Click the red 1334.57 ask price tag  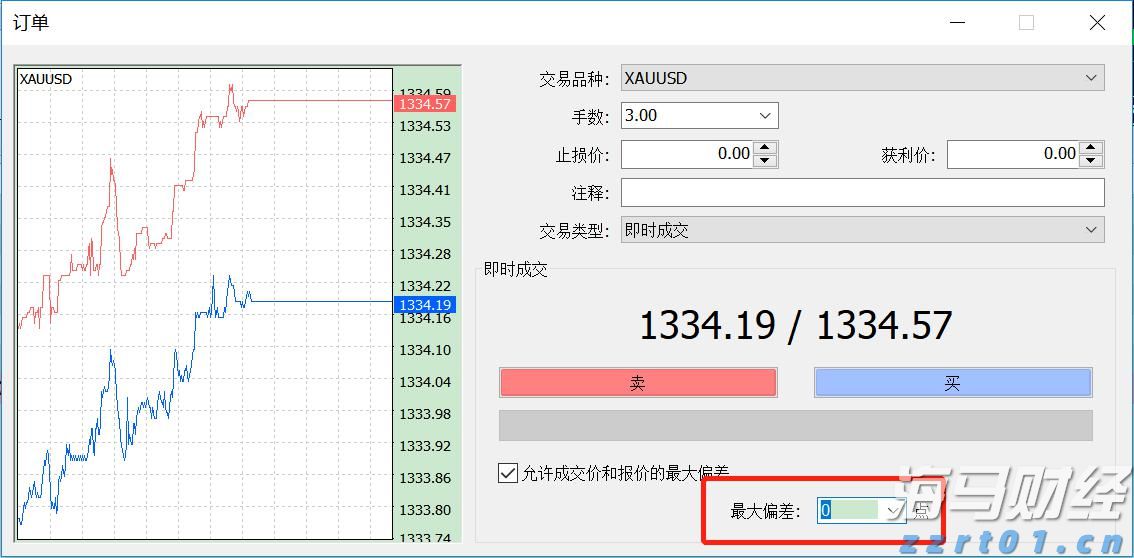click(x=425, y=104)
